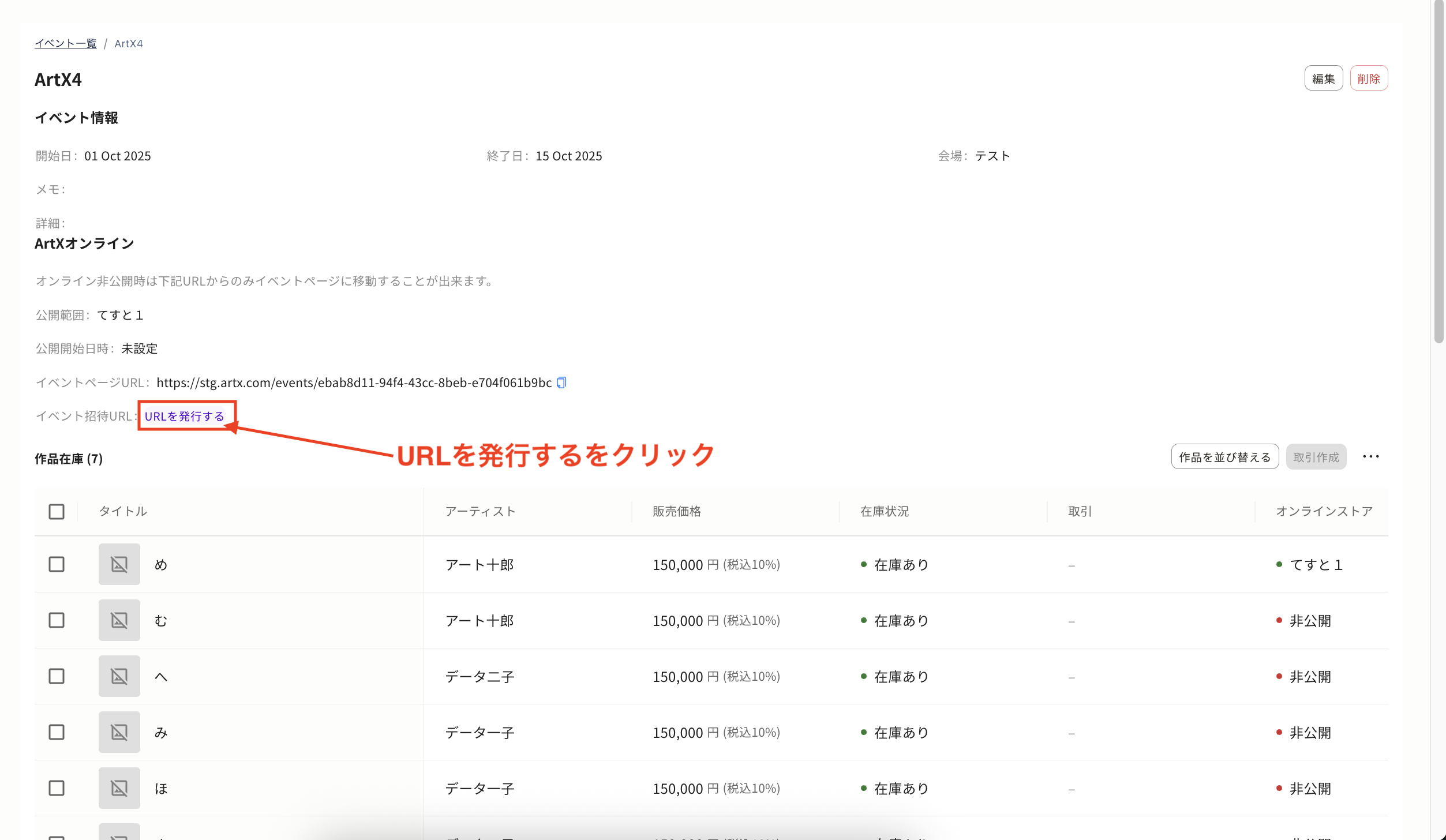Navigate back via the イベント一覧 breadcrumb link
This screenshot has height=840, width=1446.
[65, 43]
